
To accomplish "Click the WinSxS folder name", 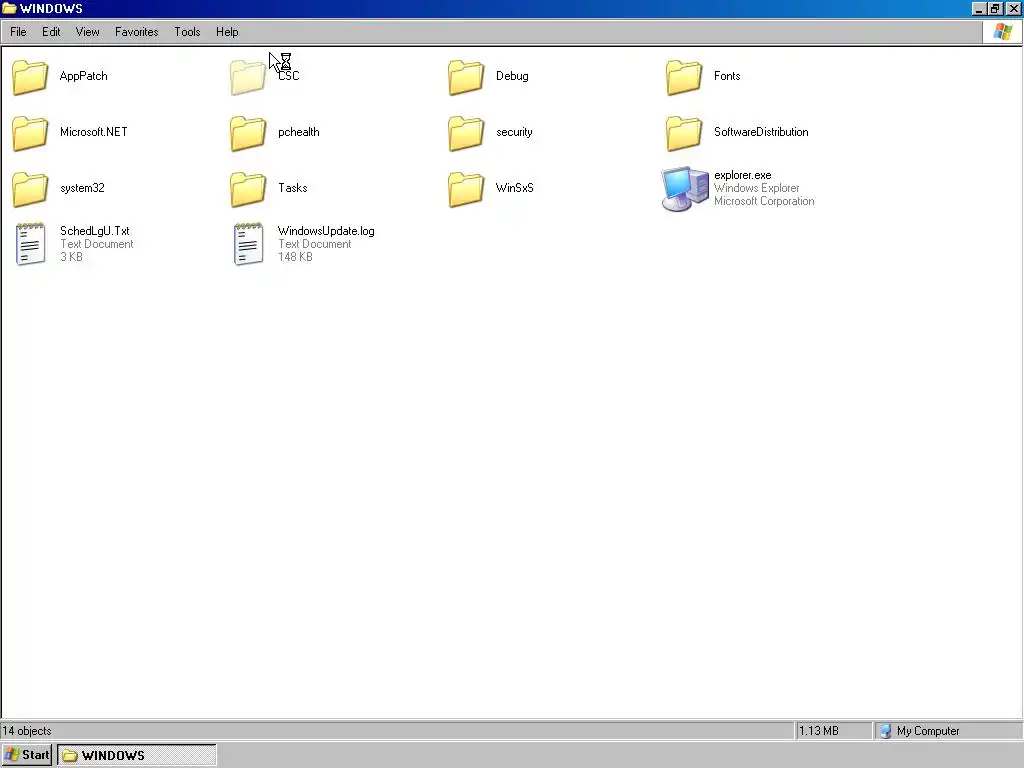I will [x=515, y=188].
